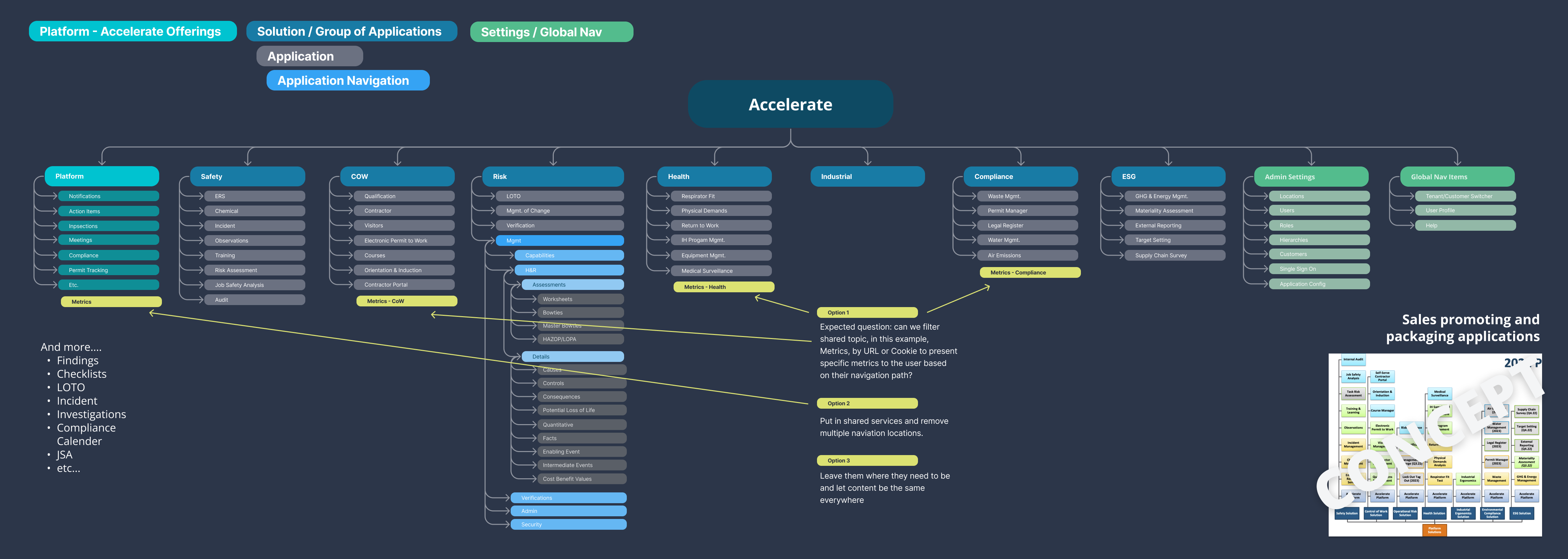Click the Metrics - Health node
The width and height of the screenshot is (1568, 559).
(724, 287)
